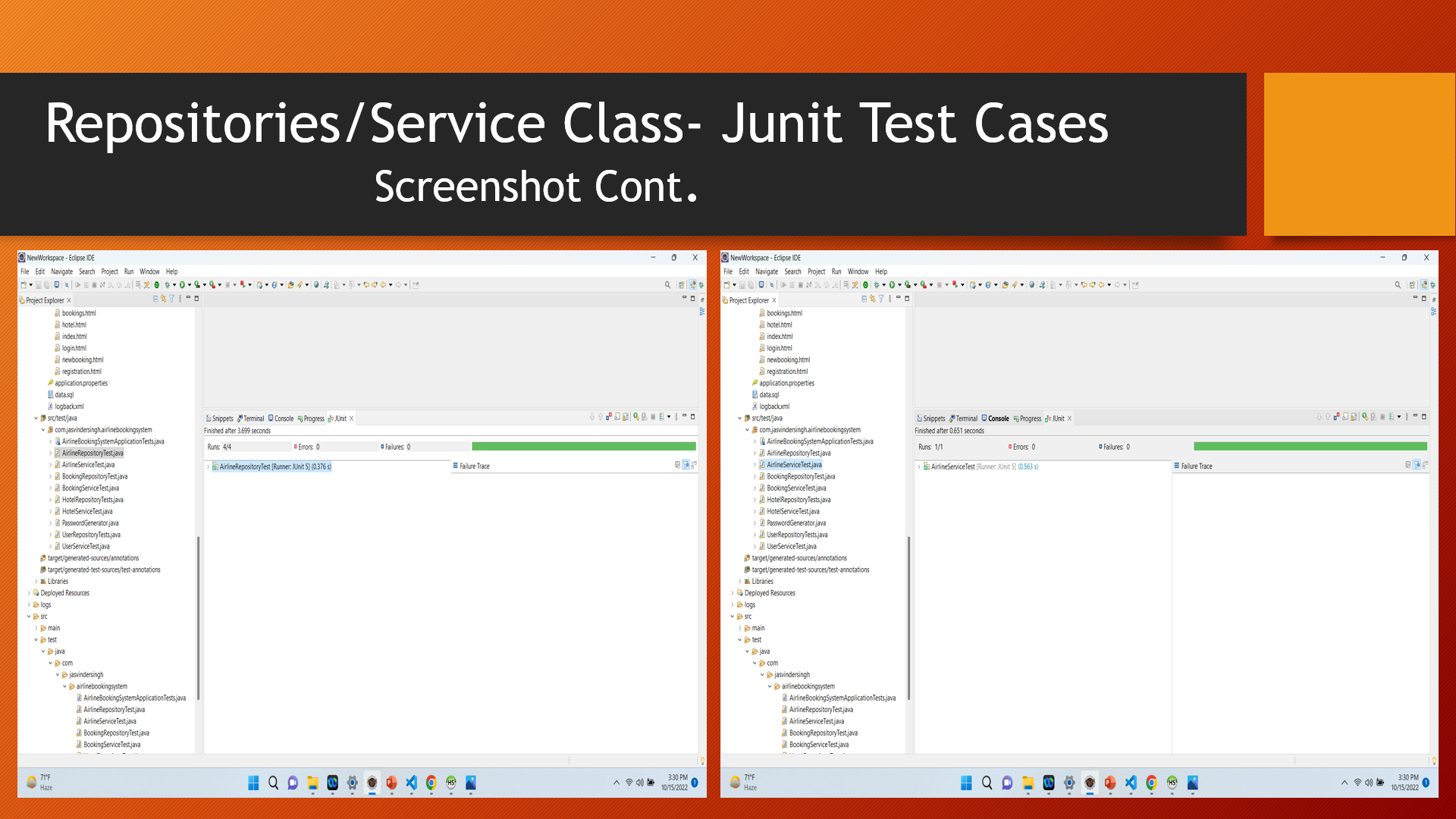Click green JUnit progress bar in left window
Image resolution: width=1456 pixels, height=819 pixels.
[x=583, y=447]
